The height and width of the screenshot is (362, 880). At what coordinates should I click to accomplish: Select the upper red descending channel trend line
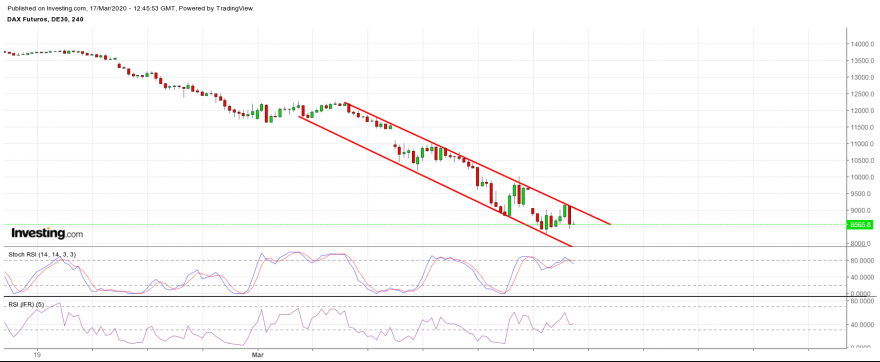[478, 164]
